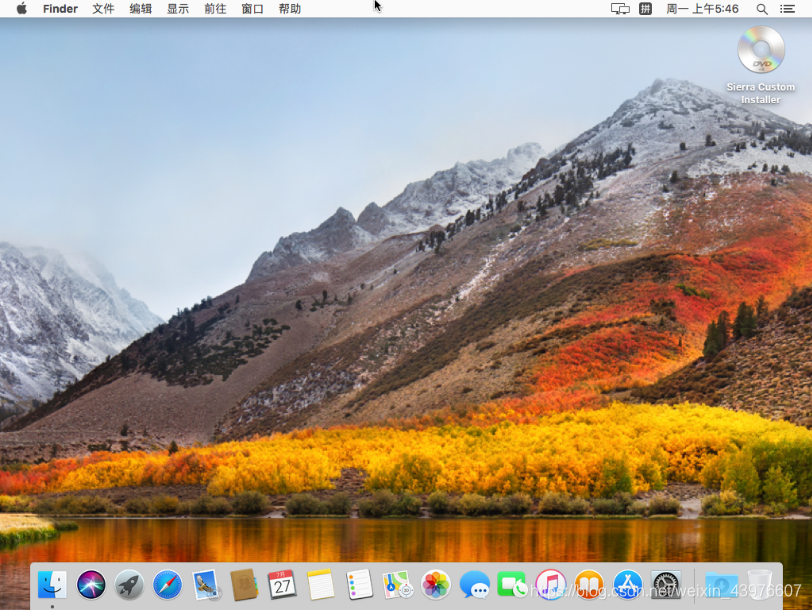The image size is (812, 610).
Task: Open Spotlight search magnifier icon
Action: click(x=762, y=9)
